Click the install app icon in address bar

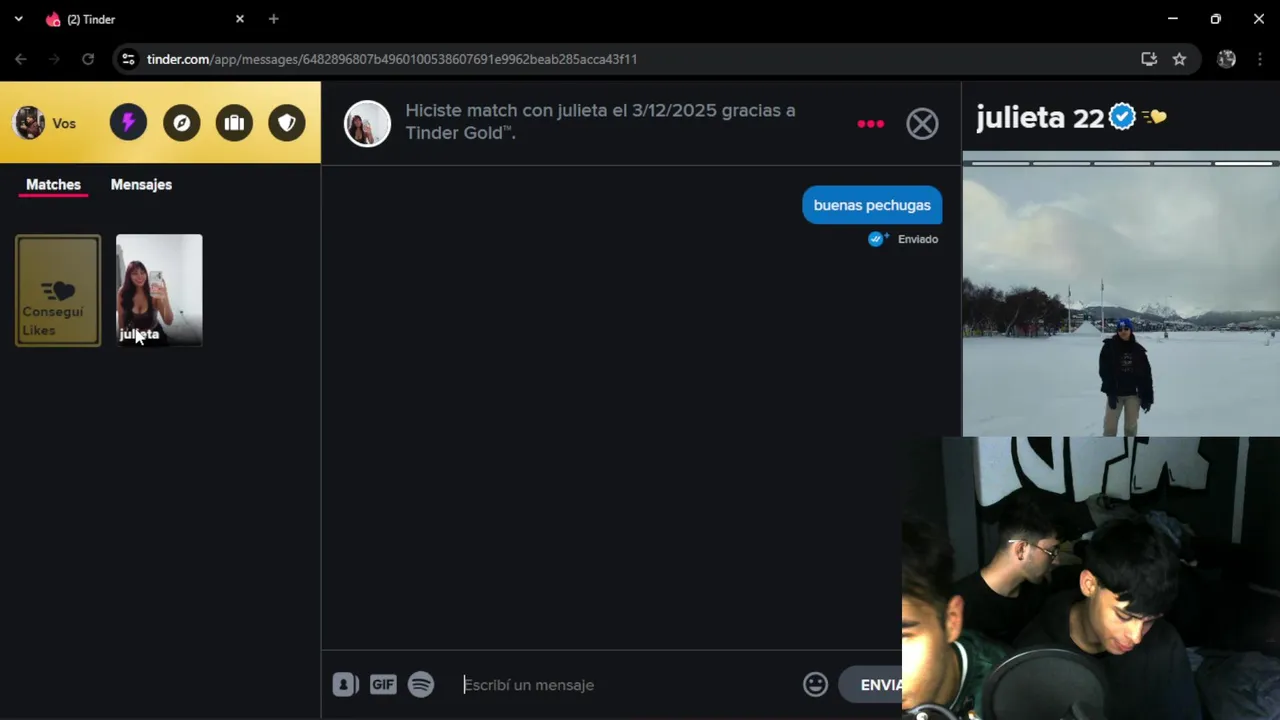click(1149, 59)
